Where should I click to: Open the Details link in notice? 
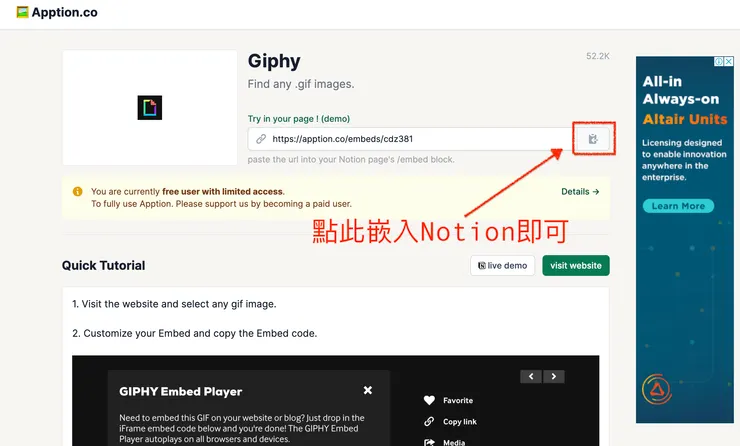pyautogui.click(x=580, y=192)
